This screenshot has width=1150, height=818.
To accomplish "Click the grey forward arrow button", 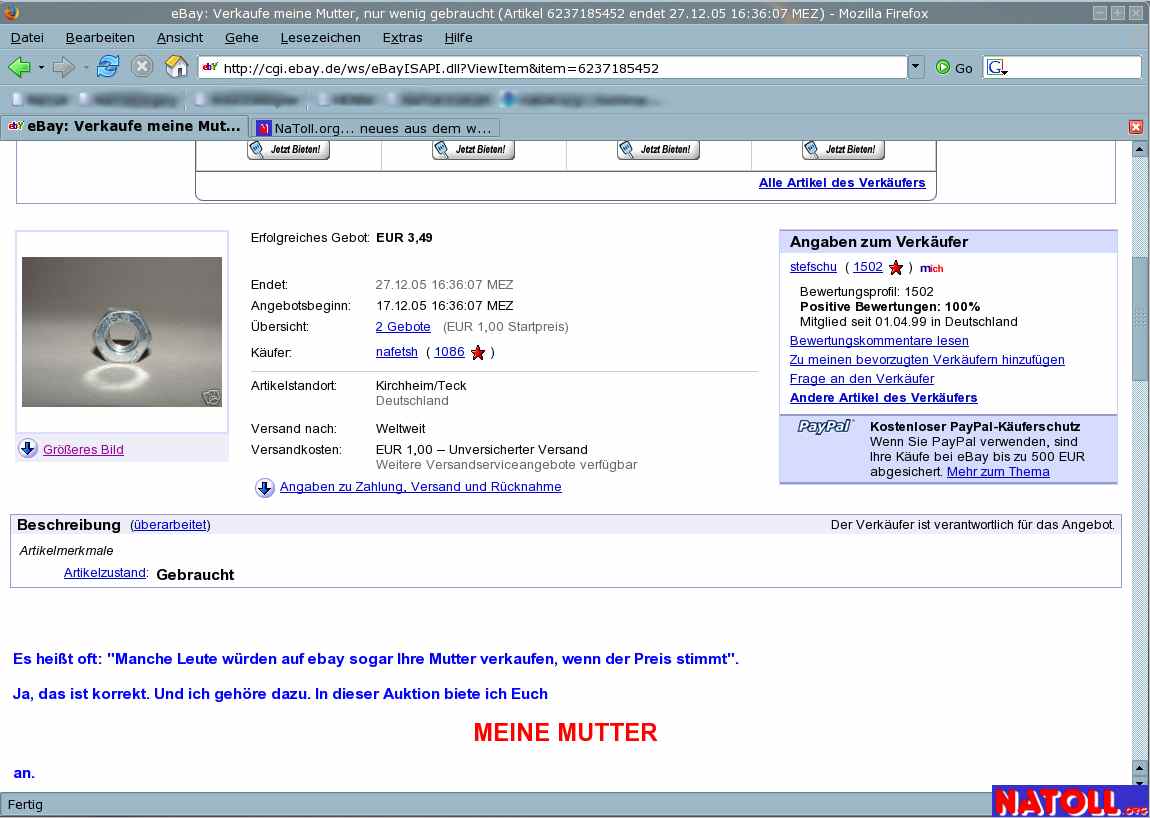I will [64, 67].
